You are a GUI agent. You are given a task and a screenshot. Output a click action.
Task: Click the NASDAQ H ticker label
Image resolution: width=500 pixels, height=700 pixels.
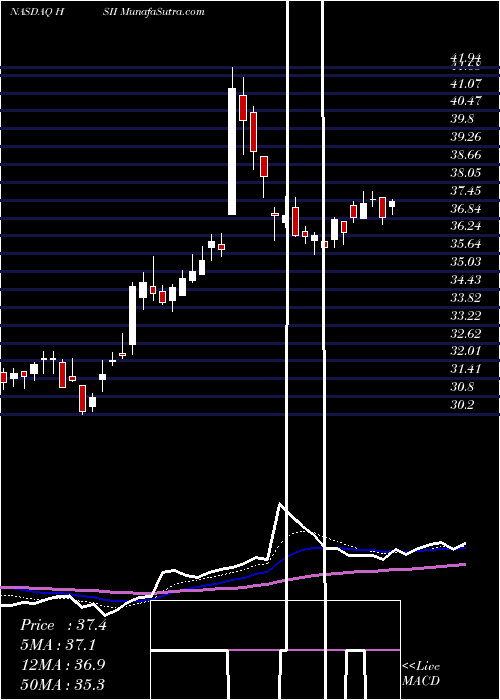(x=38, y=12)
